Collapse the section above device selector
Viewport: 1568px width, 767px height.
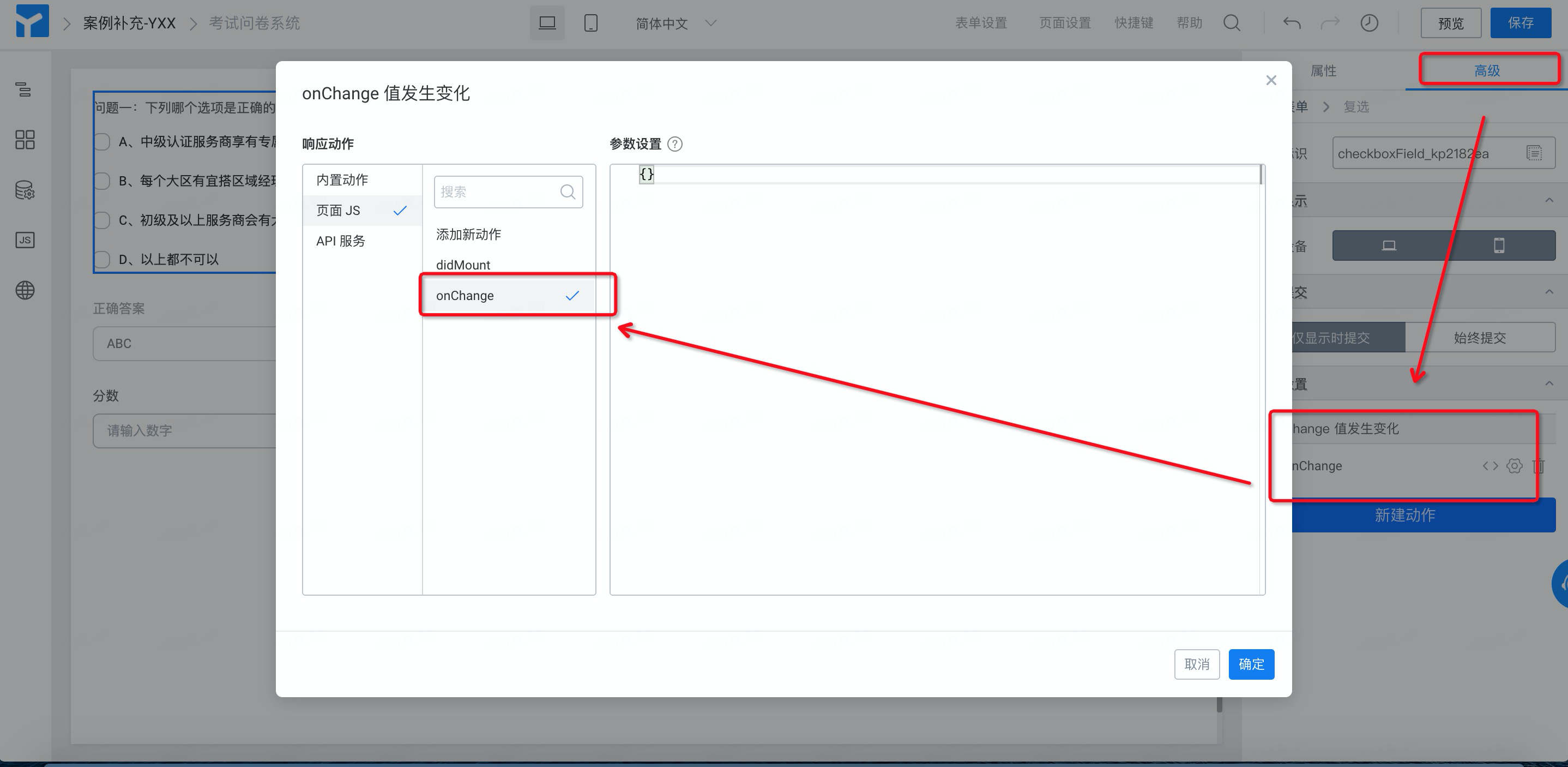click(1548, 200)
